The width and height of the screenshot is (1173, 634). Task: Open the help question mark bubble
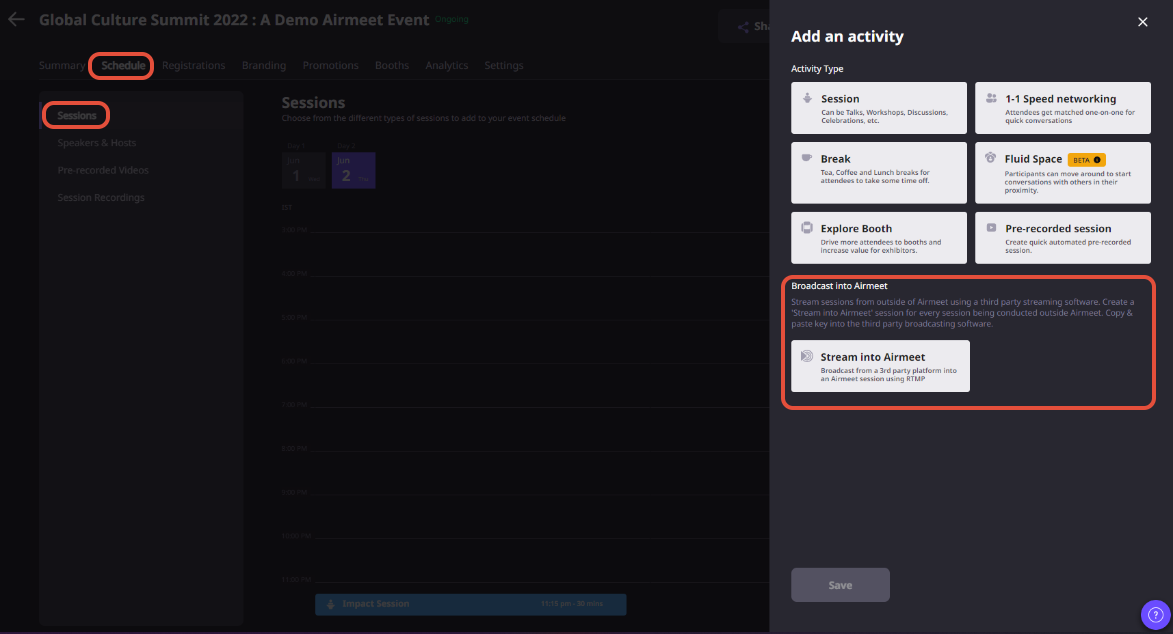1156,615
